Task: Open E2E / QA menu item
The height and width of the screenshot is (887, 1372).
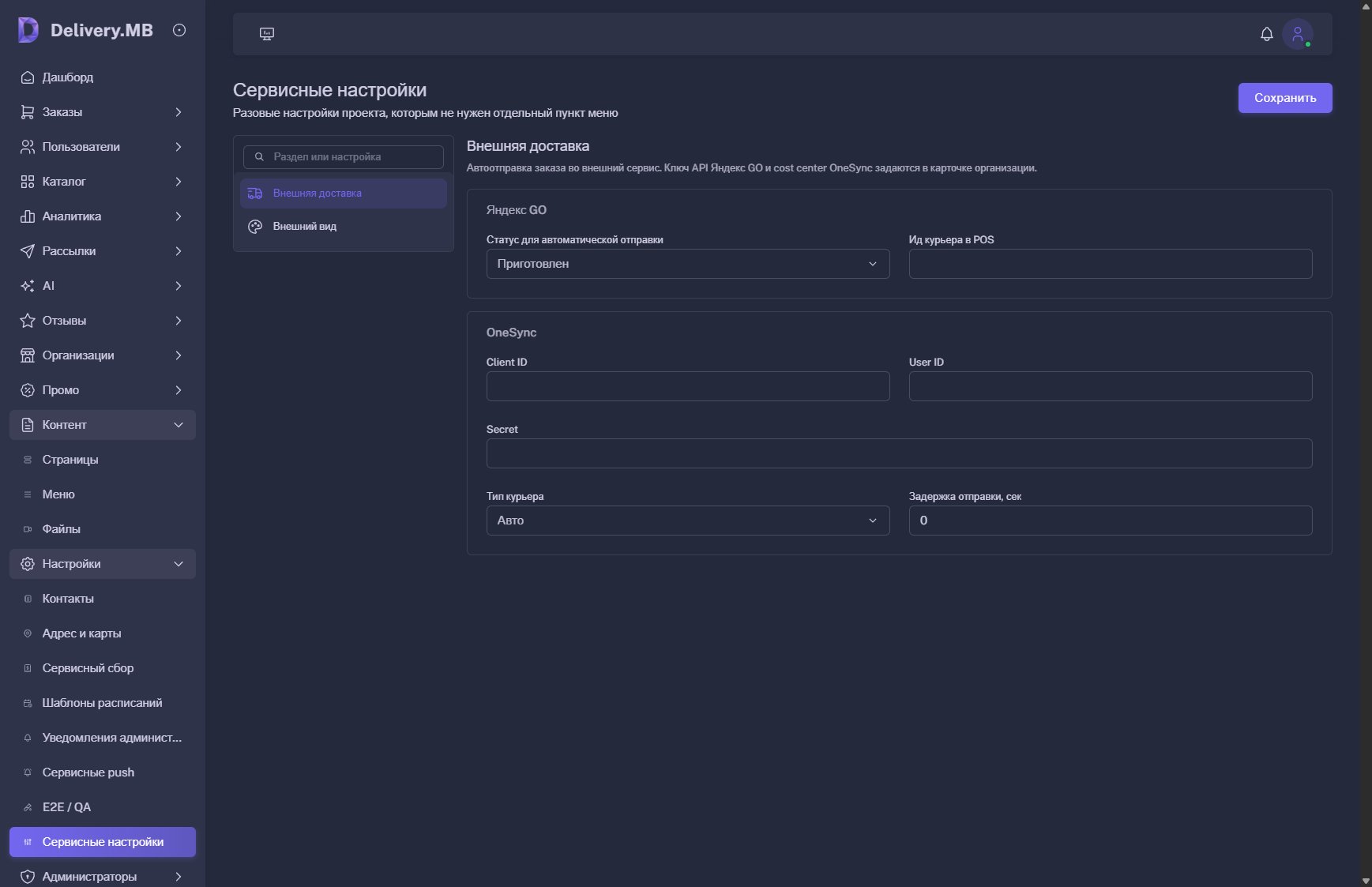Action: [x=103, y=807]
